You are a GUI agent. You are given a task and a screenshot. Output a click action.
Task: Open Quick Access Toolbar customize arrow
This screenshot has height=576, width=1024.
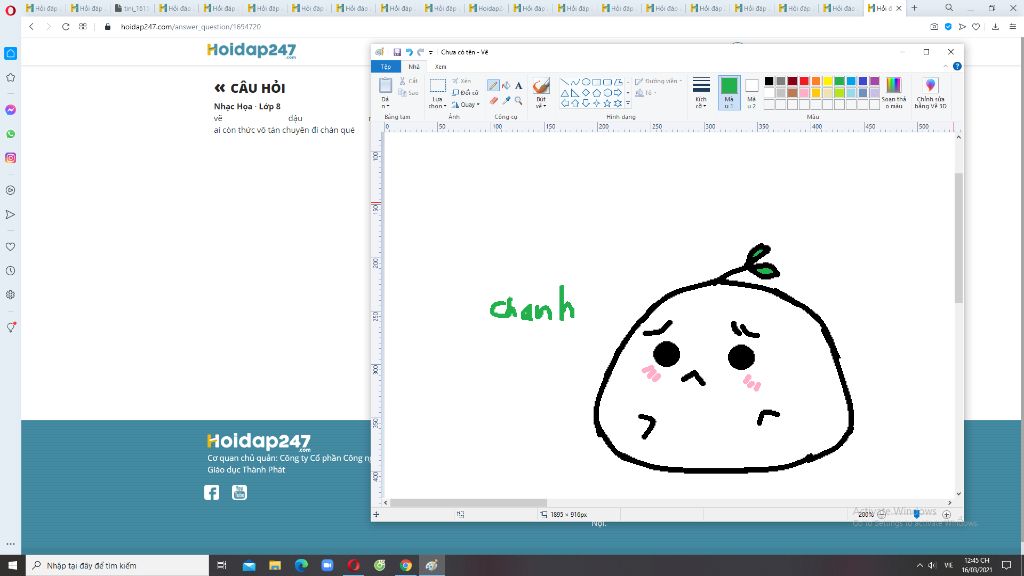(x=430, y=52)
